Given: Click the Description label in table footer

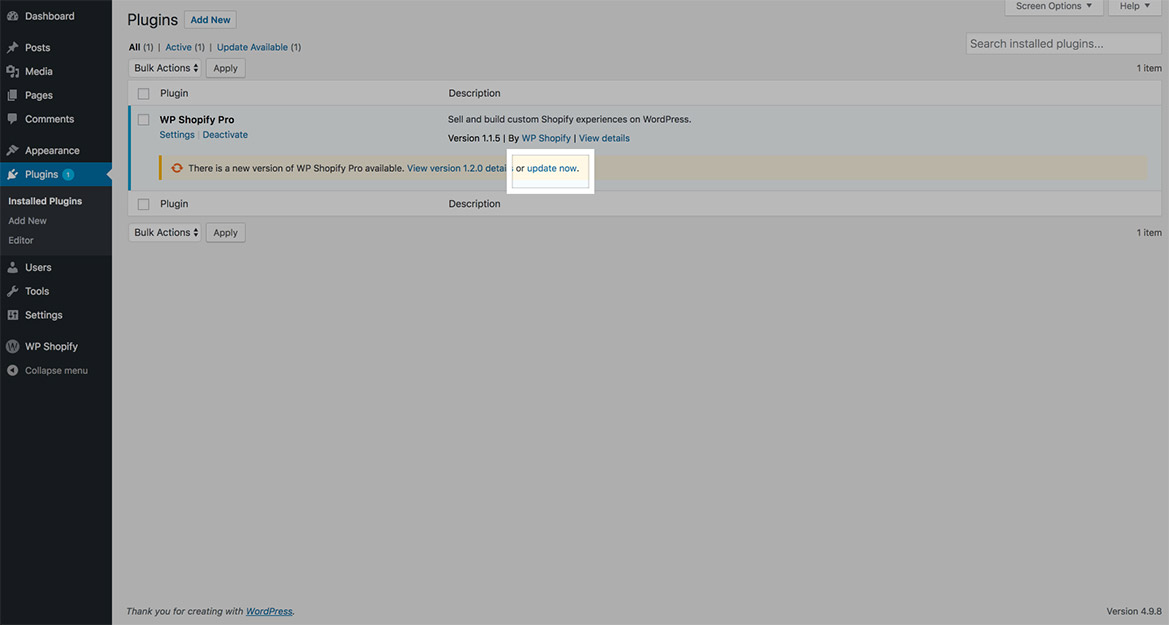Looking at the screenshot, I should (x=474, y=204).
